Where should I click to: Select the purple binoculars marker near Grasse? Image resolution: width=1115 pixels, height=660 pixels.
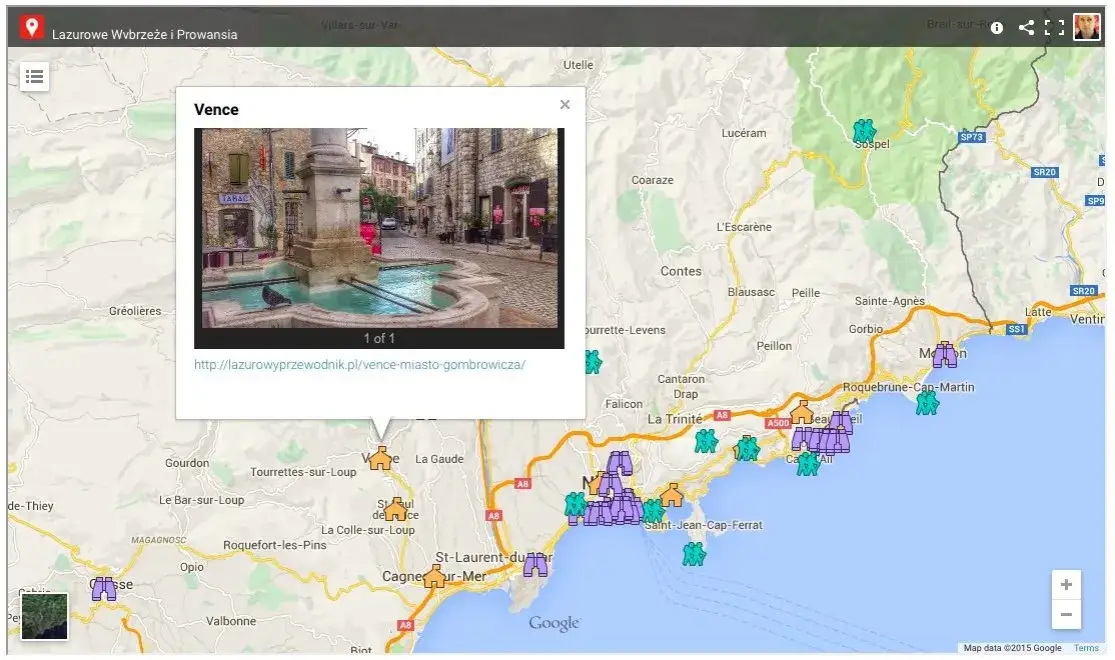(x=104, y=588)
